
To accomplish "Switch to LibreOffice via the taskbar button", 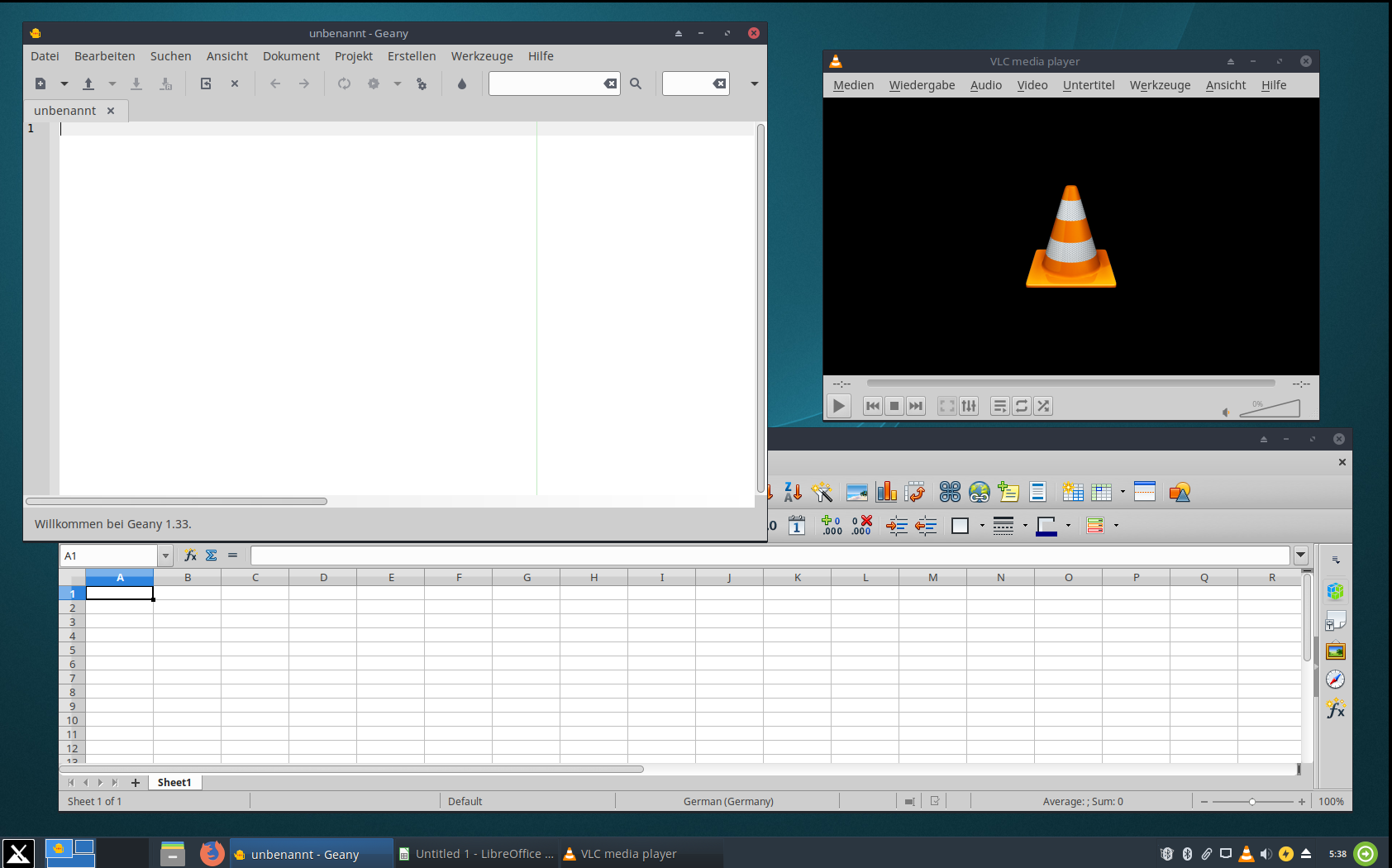I will point(476,854).
